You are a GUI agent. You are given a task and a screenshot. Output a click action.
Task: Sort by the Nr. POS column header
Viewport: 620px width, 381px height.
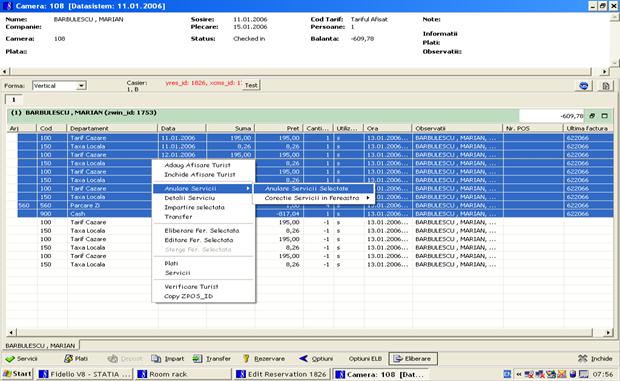click(x=533, y=128)
